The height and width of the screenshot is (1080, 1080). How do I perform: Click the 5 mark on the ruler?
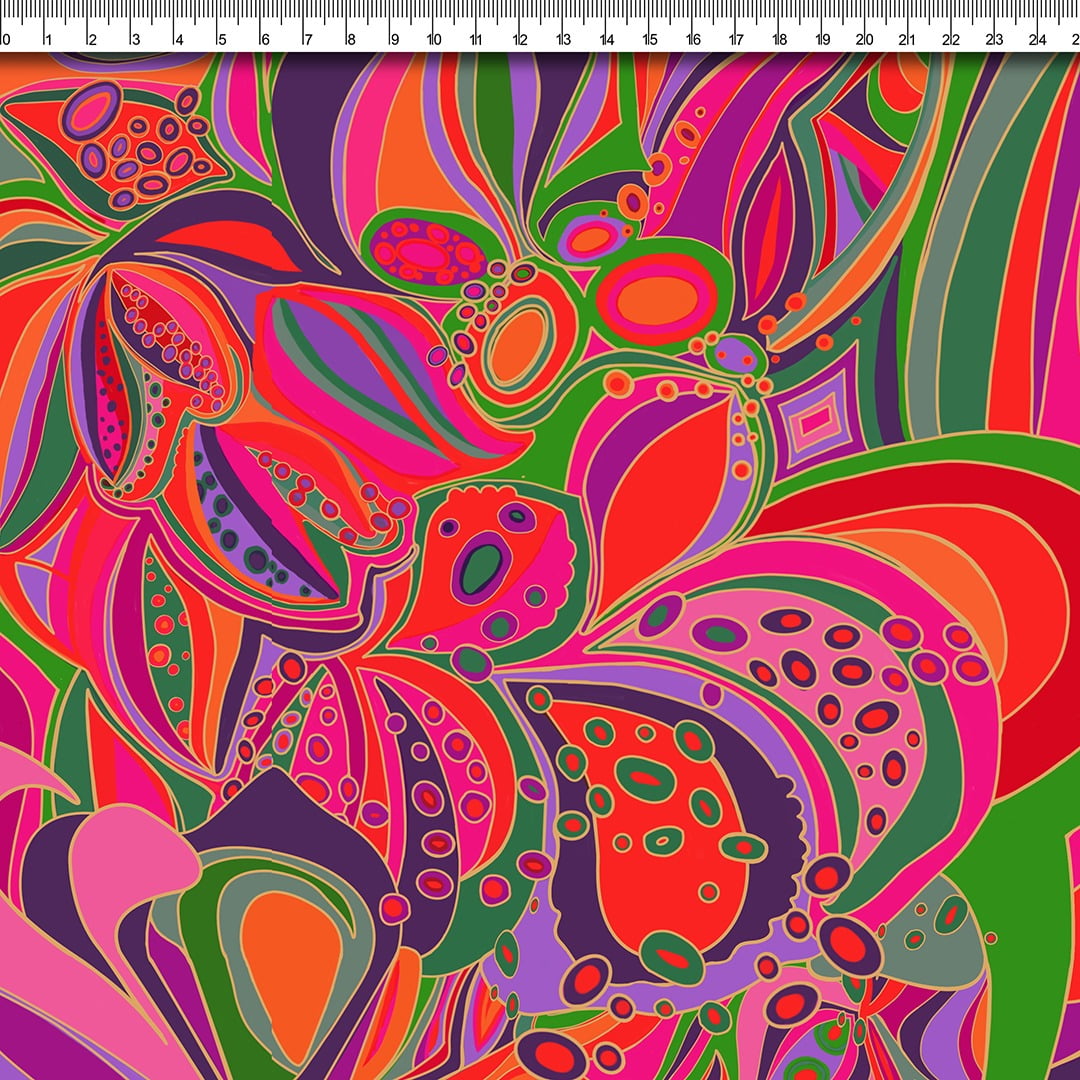(x=221, y=40)
